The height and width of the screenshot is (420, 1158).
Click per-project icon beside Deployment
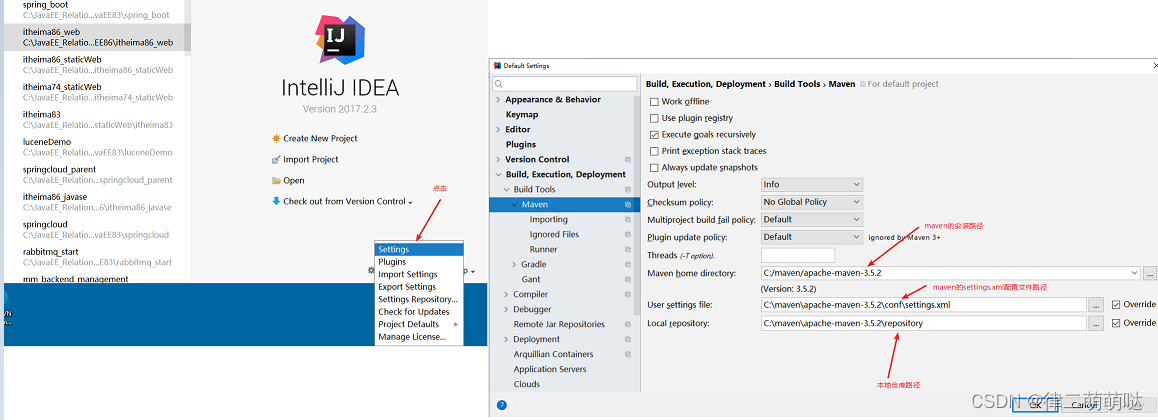point(628,340)
